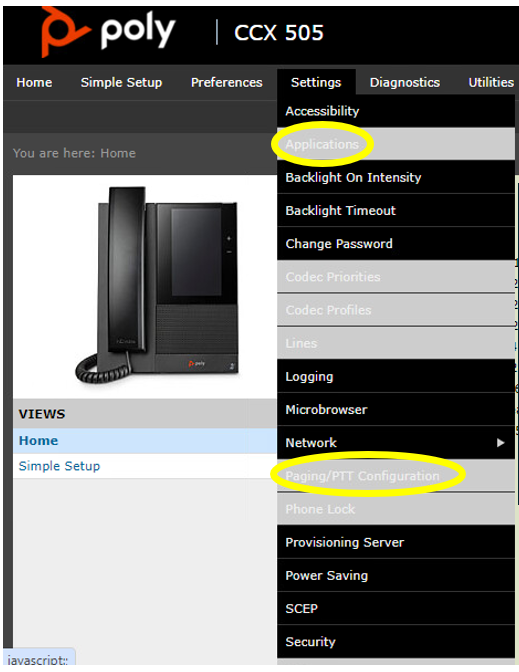Choose Backlight Timeout

click(396, 210)
